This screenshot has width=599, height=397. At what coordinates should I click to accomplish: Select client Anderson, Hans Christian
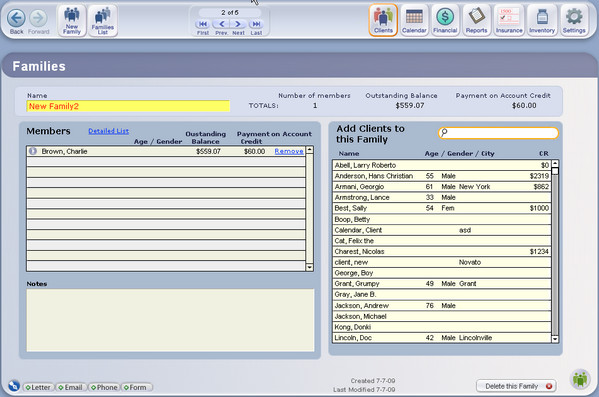coord(442,176)
